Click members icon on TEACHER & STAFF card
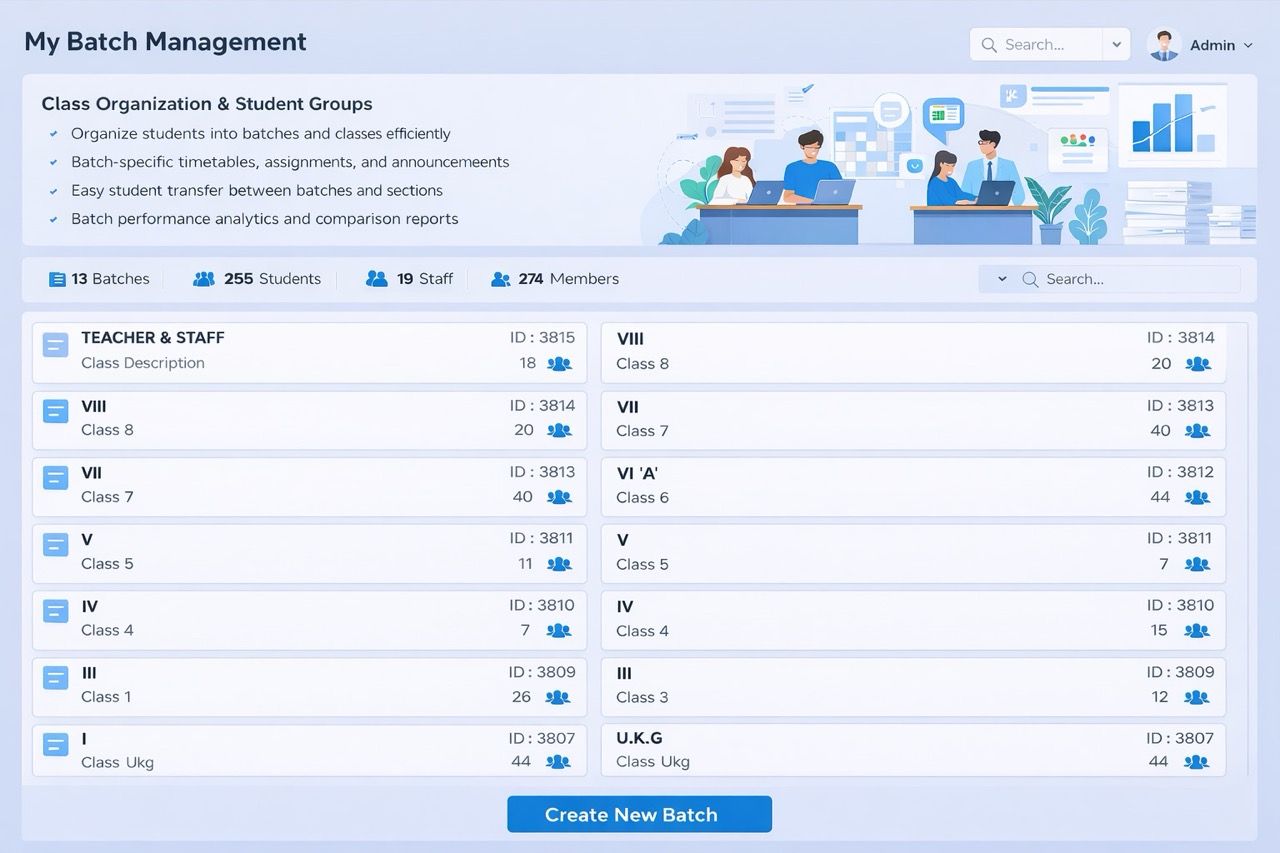The width and height of the screenshot is (1280, 853). coord(559,364)
